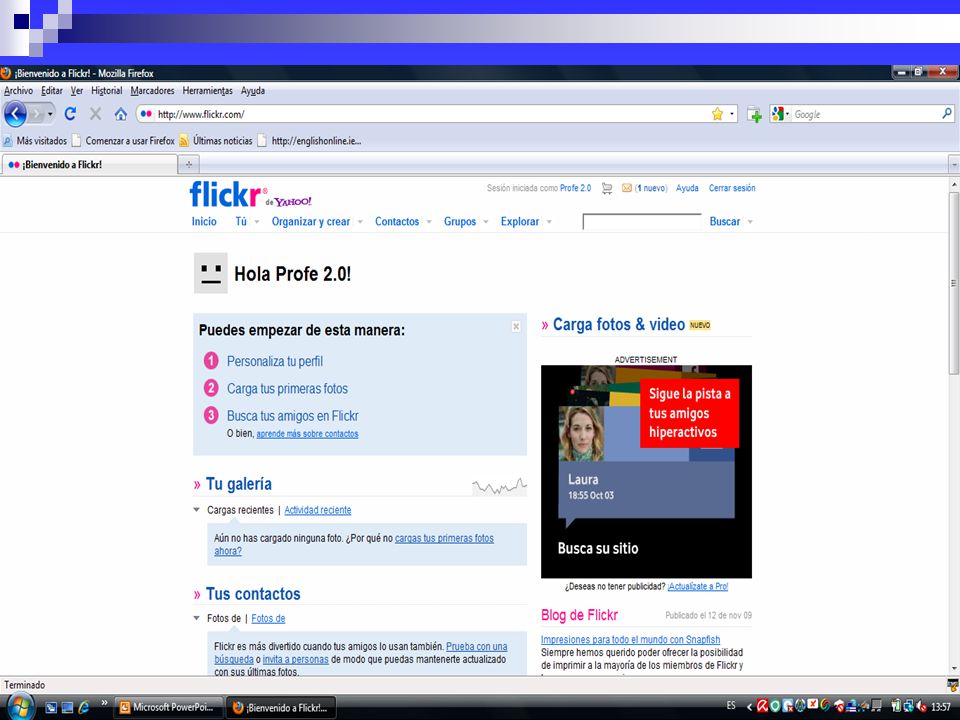Image resolution: width=960 pixels, height=720 pixels.
Task: Switch to Microsoft PowerPoint in the taskbar
Action: 168,707
